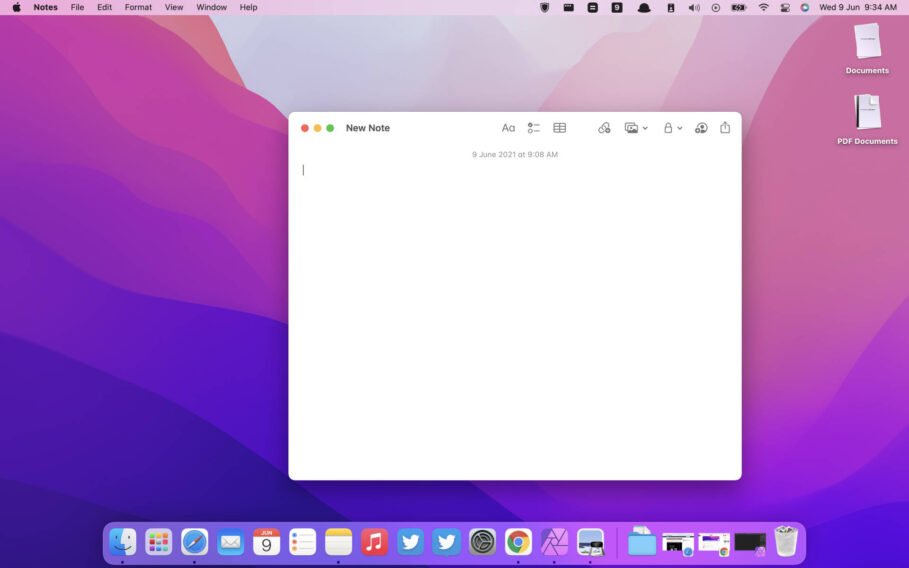
Task: Open the Notes application menu
Action: [x=45, y=8]
